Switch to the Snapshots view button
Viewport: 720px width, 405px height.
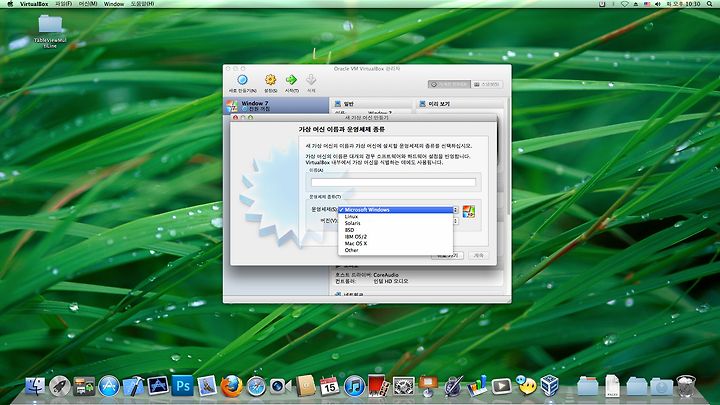(x=487, y=84)
